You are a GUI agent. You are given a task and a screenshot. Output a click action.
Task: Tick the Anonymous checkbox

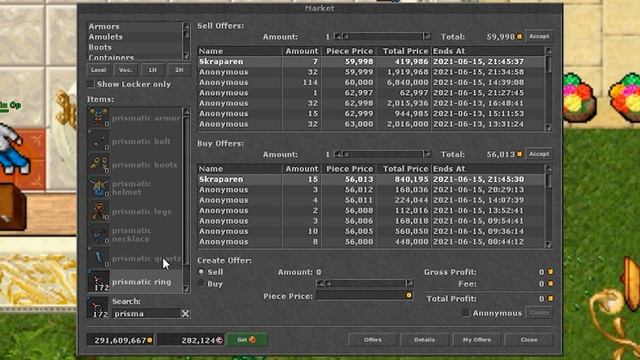pyautogui.click(x=465, y=313)
